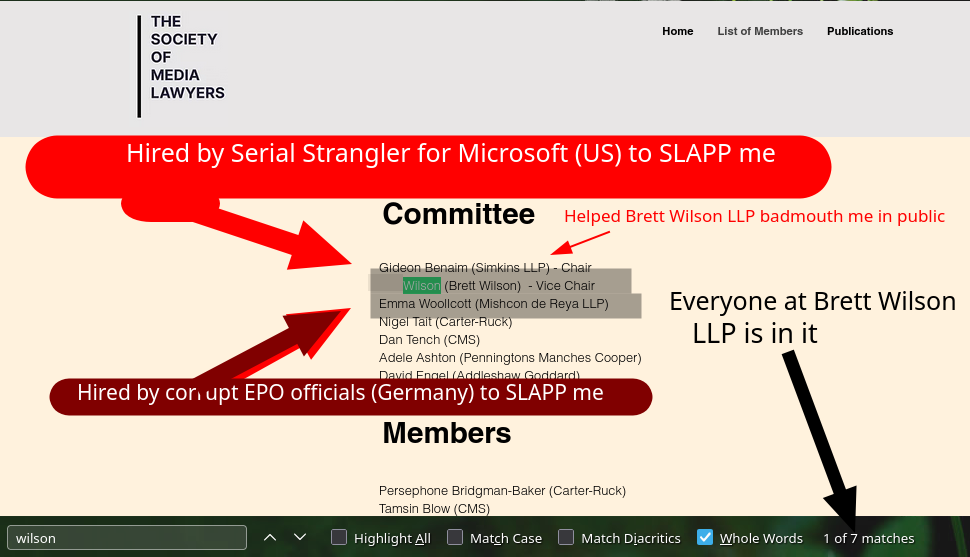Click the Members heading
The height and width of the screenshot is (557, 970).
click(x=447, y=433)
